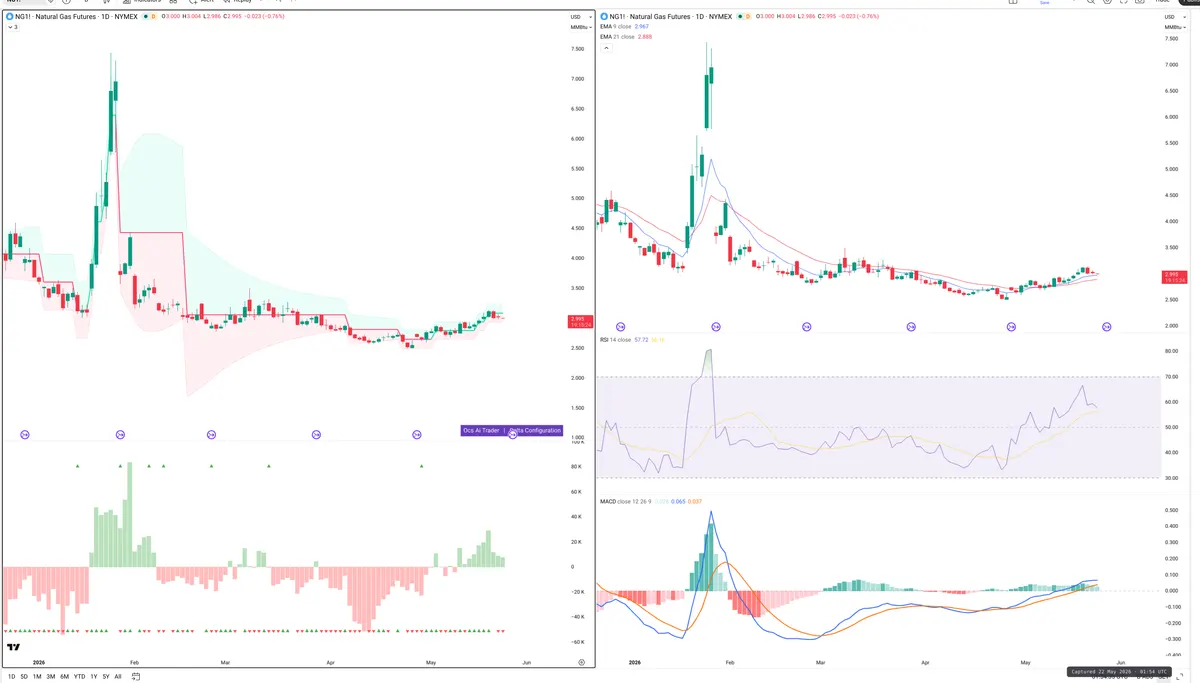Set time range to YTD
The image size is (1200, 683).
[x=79, y=677]
